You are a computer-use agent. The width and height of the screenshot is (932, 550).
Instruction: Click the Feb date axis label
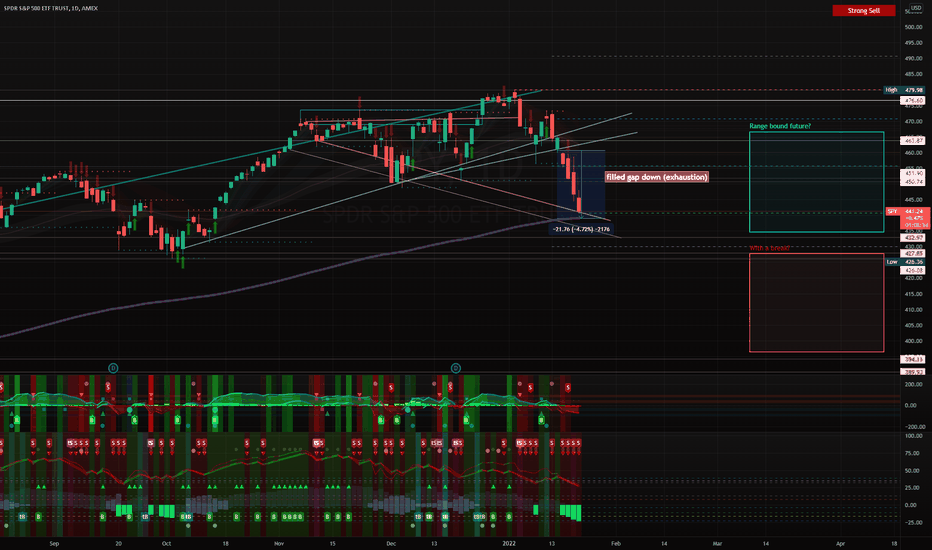[x=616, y=543]
